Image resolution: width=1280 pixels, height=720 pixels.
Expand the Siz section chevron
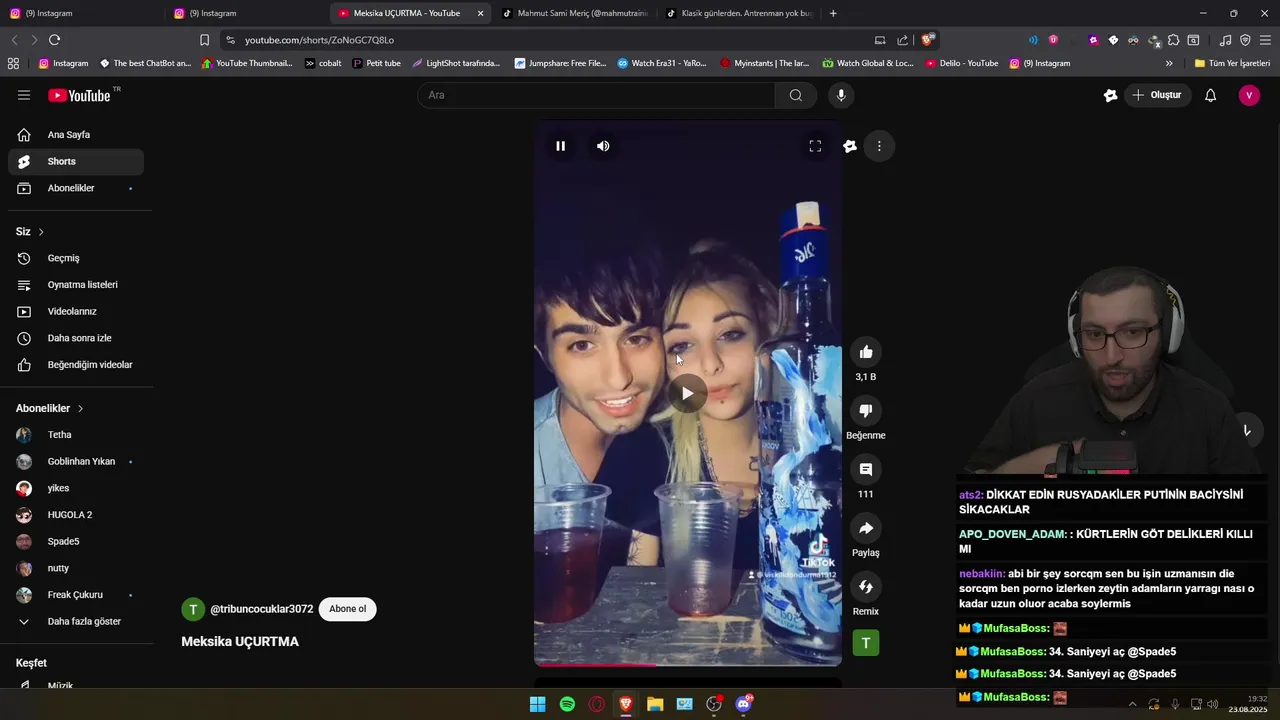pyautogui.click(x=41, y=232)
